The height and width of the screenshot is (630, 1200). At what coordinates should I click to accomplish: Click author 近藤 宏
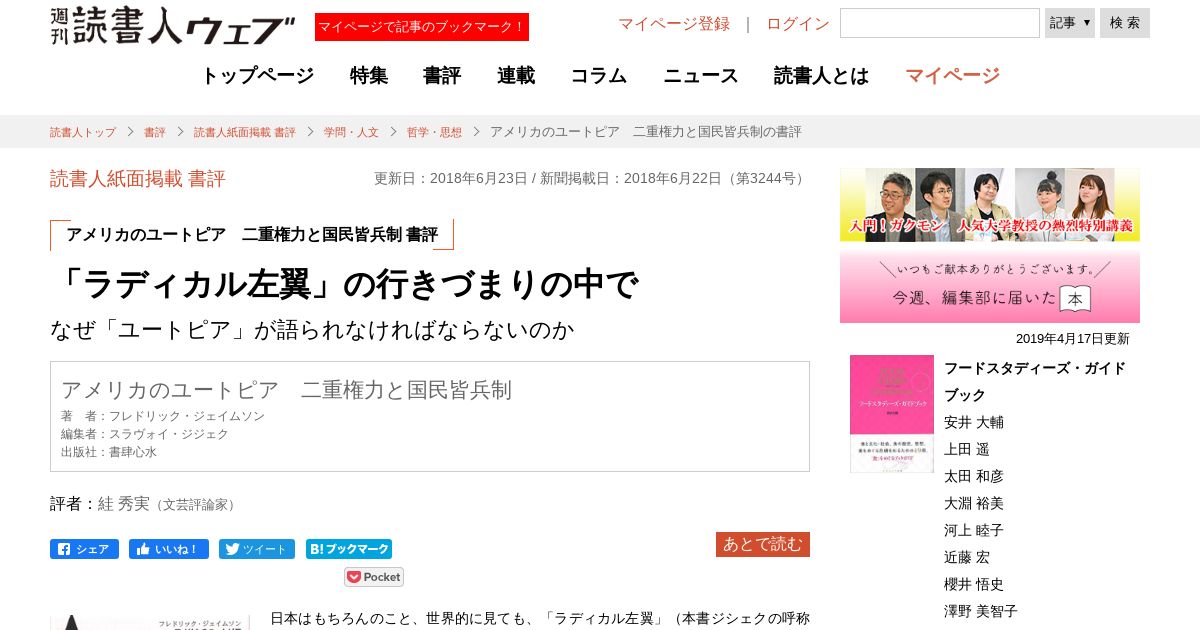pyautogui.click(x=967, y=557)
